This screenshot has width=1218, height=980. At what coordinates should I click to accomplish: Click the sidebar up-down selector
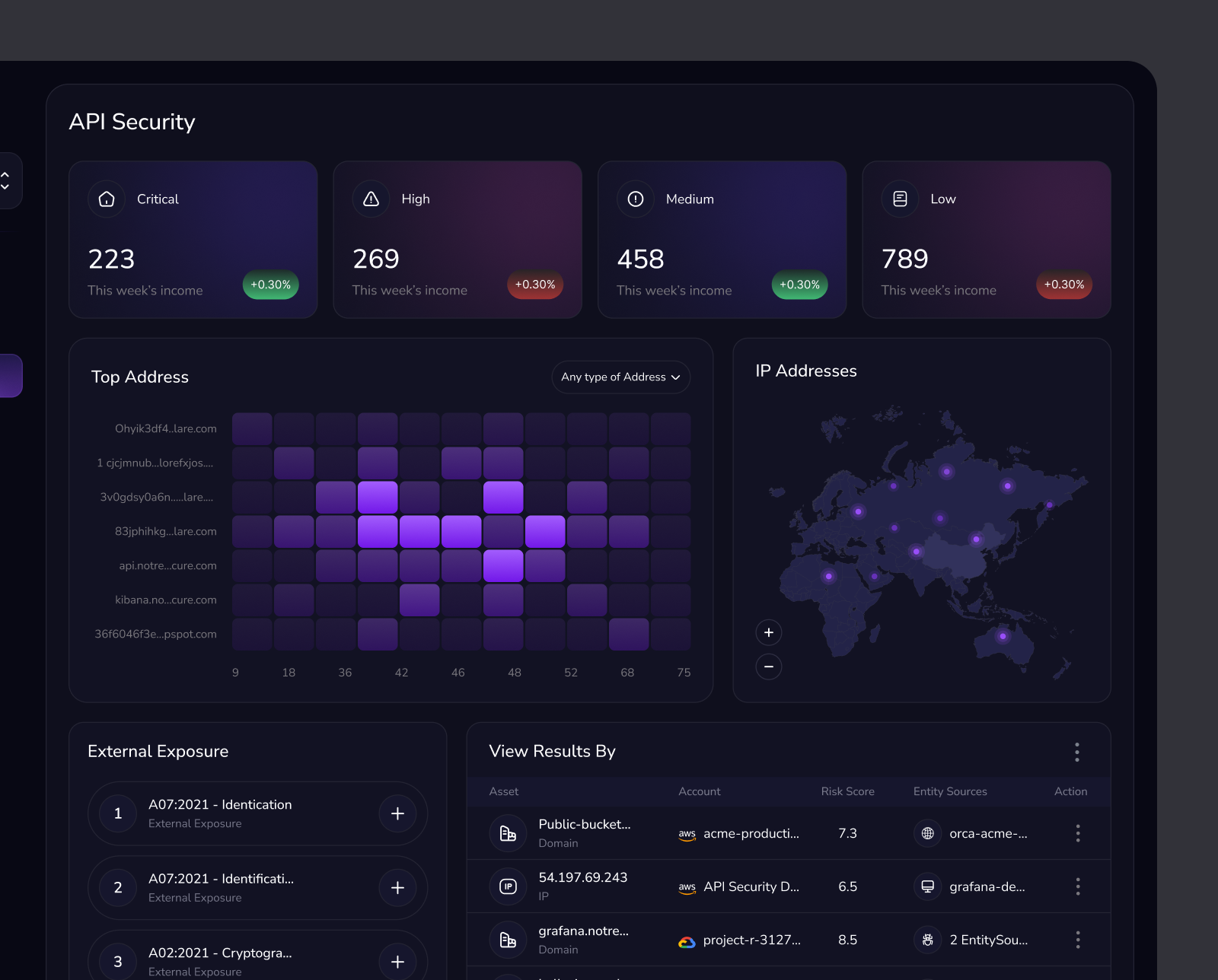(x=6, y=180)
